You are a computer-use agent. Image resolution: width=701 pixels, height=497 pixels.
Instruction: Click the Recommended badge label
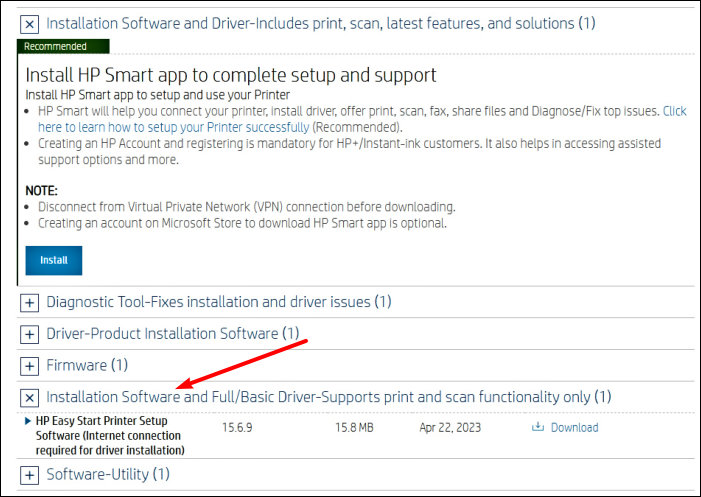coord(63,46)
